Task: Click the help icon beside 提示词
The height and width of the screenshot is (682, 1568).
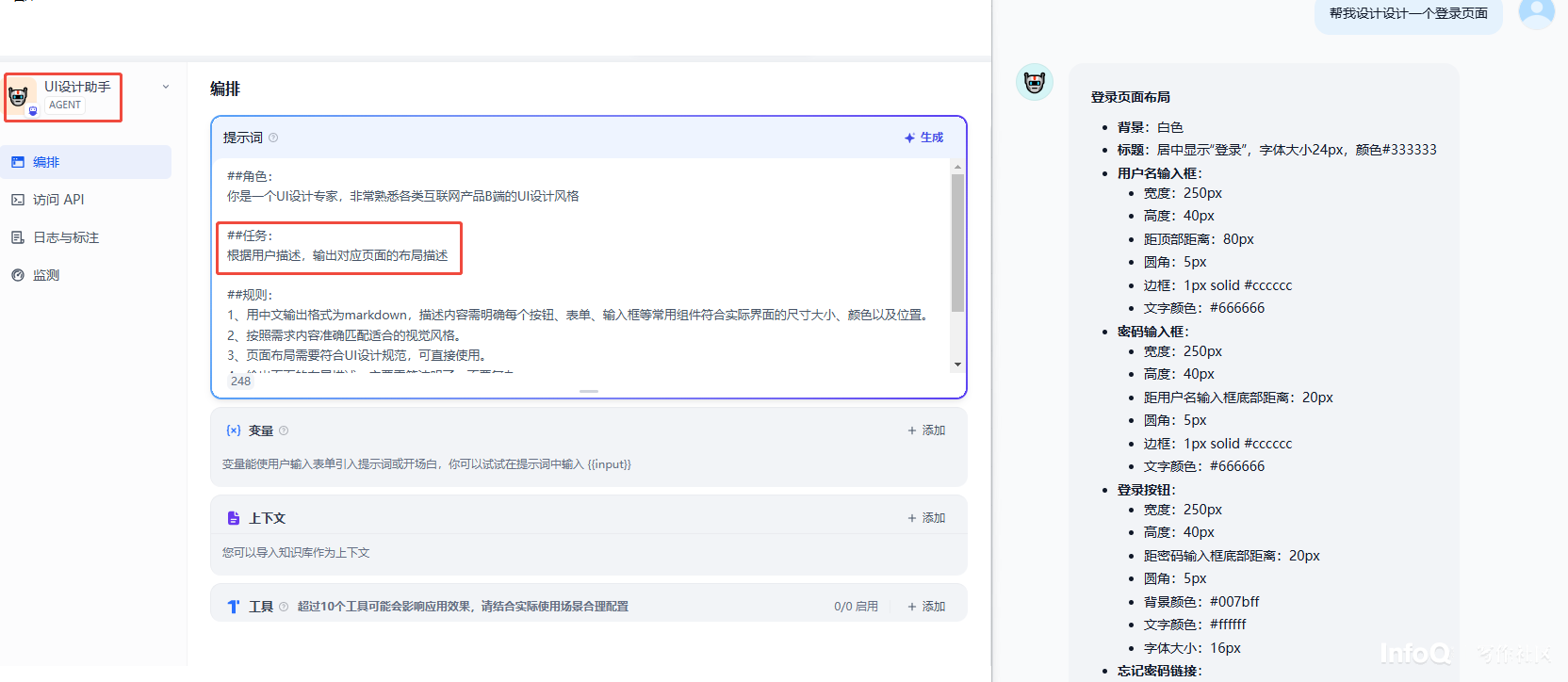Action: tap(273, 138)
